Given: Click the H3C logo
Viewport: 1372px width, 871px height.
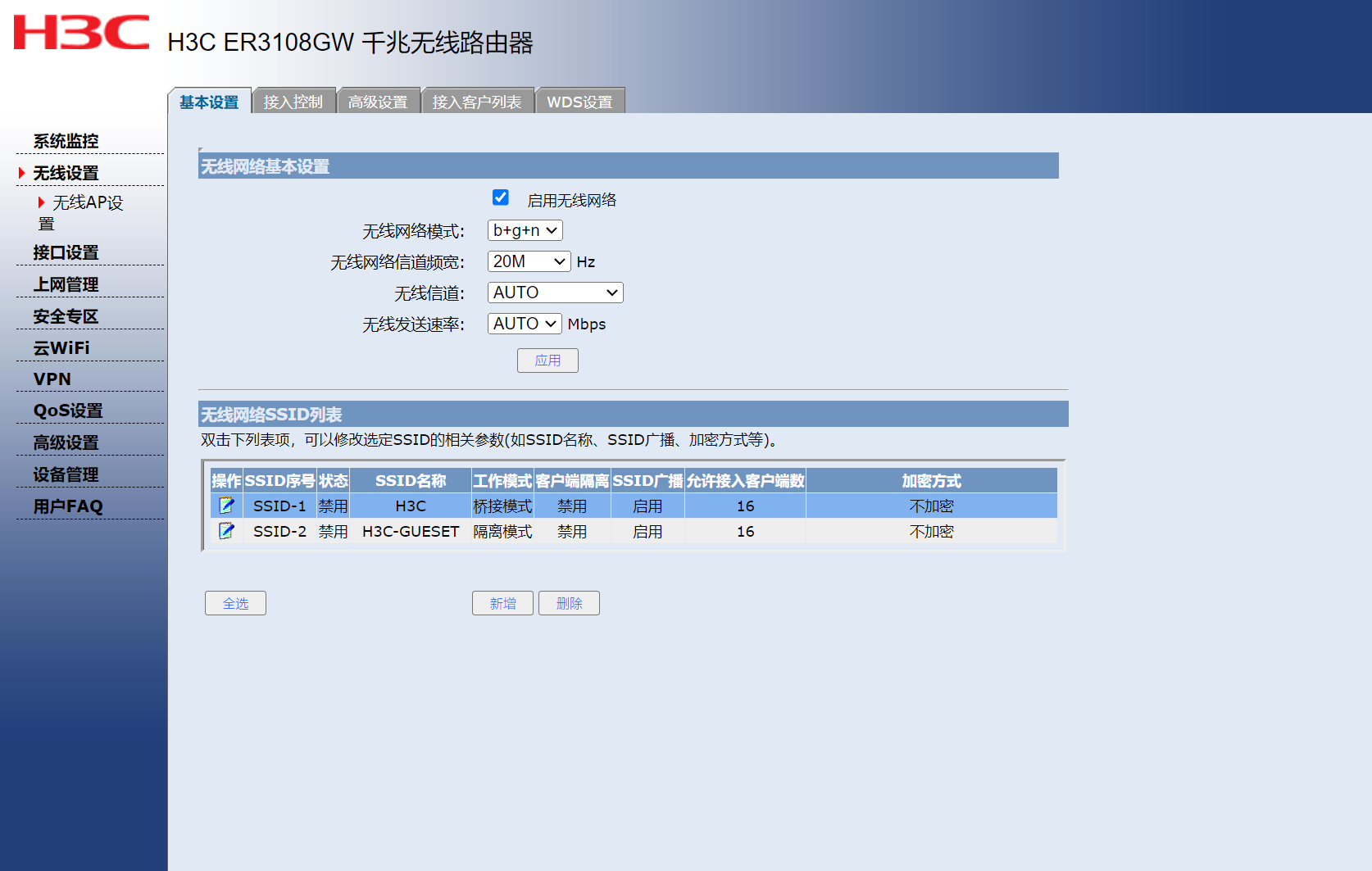Looking at the screenshot, I should pyautogui.click(x=82, y=33).
